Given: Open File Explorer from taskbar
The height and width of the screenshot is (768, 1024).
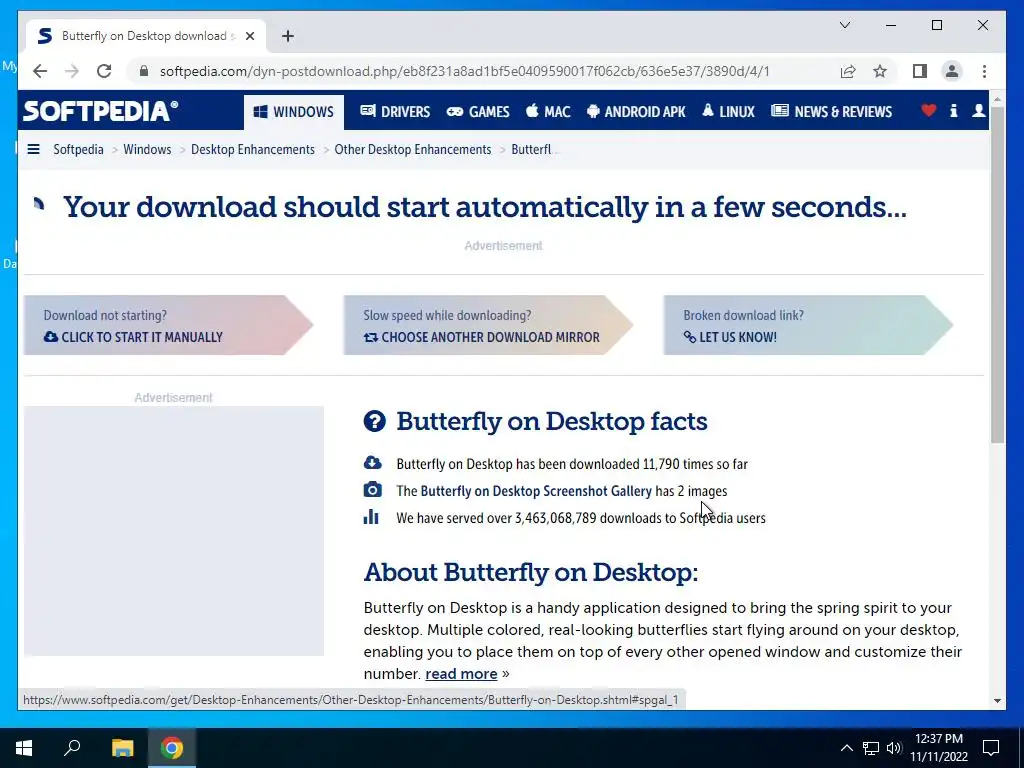Looking at the screenshot, I should click(x=122, y=748).
